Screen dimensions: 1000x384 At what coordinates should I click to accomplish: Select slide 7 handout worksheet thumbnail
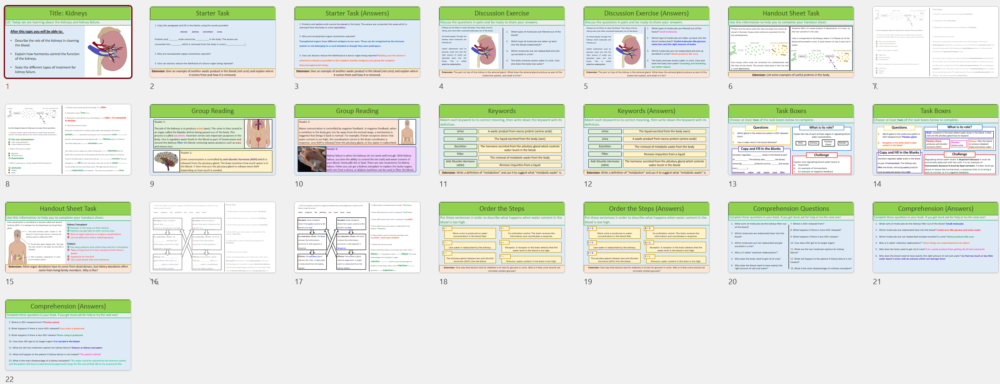(936, 42)
